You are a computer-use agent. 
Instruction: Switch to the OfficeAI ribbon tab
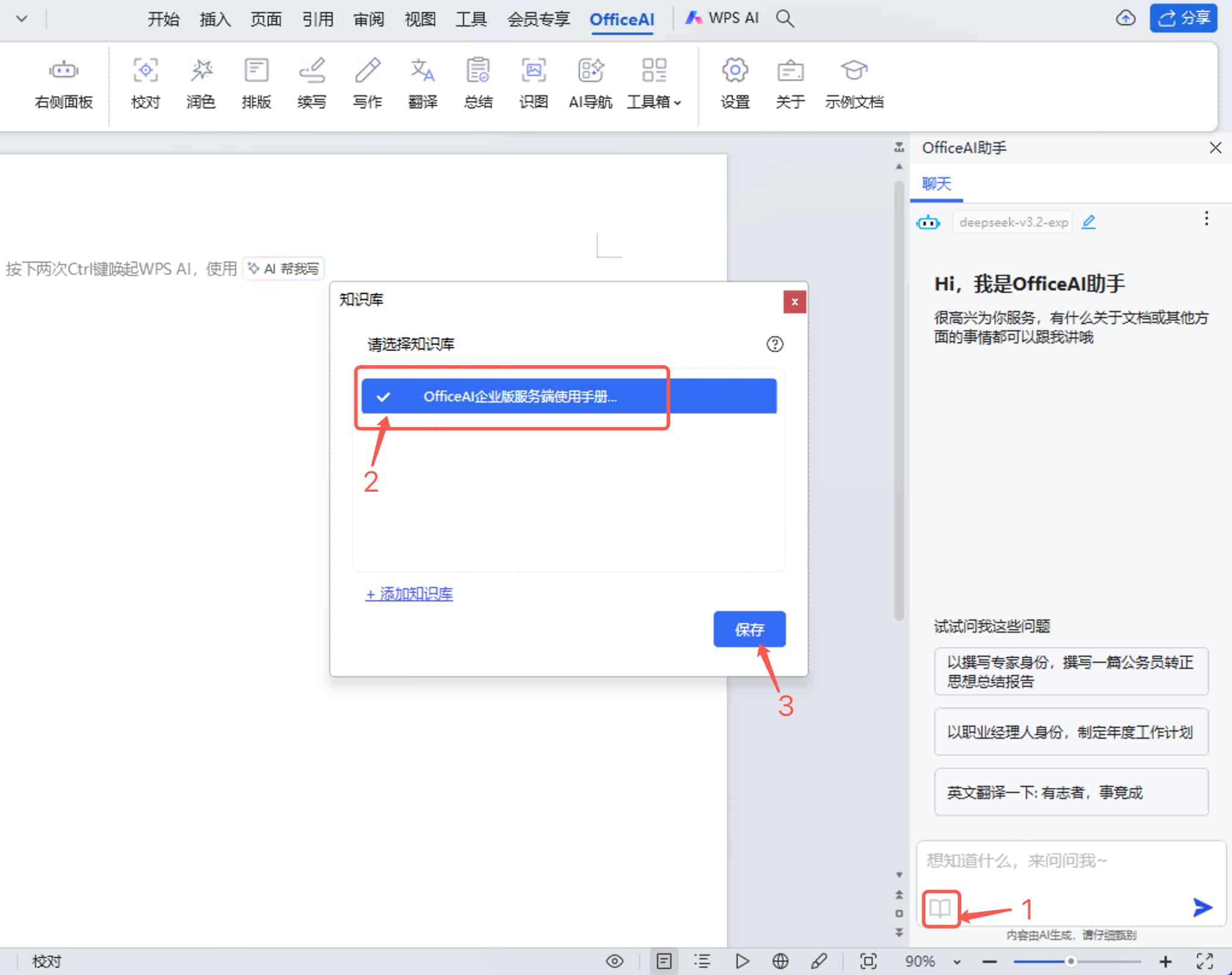(x=621, y=20)
